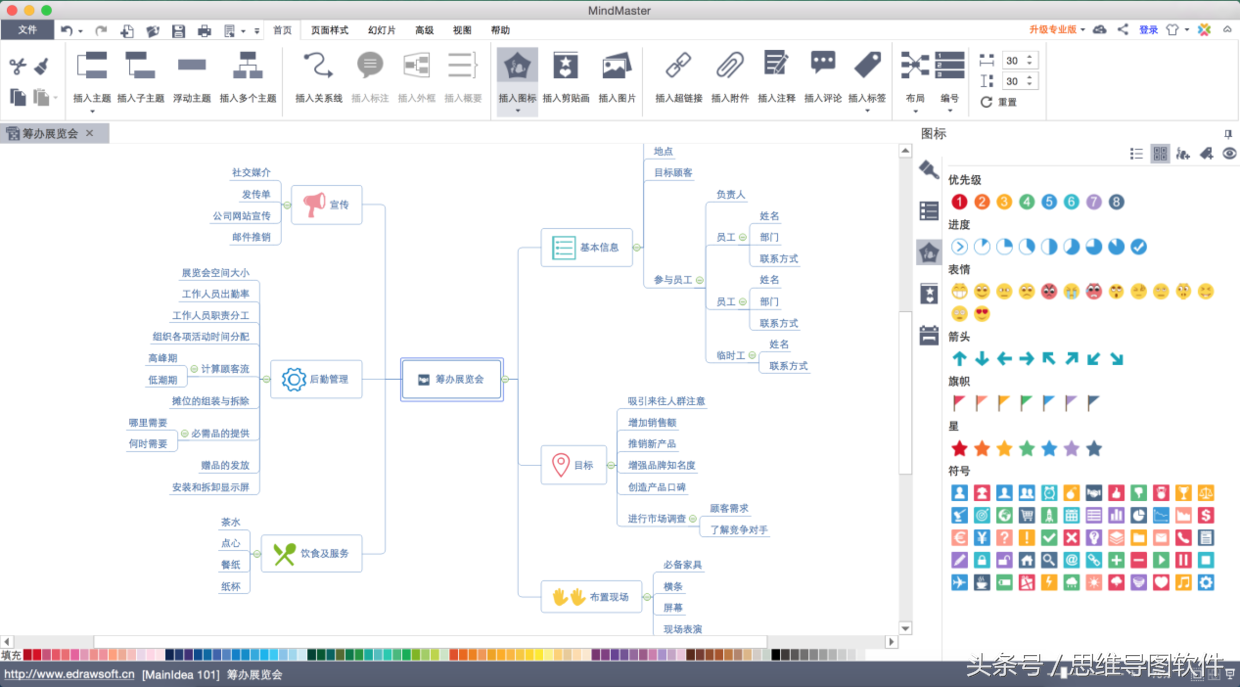This screenshot has width=1240, height=687.
Task: Pin the 图标 panel with pin toggle
Action: [1230, 134]
